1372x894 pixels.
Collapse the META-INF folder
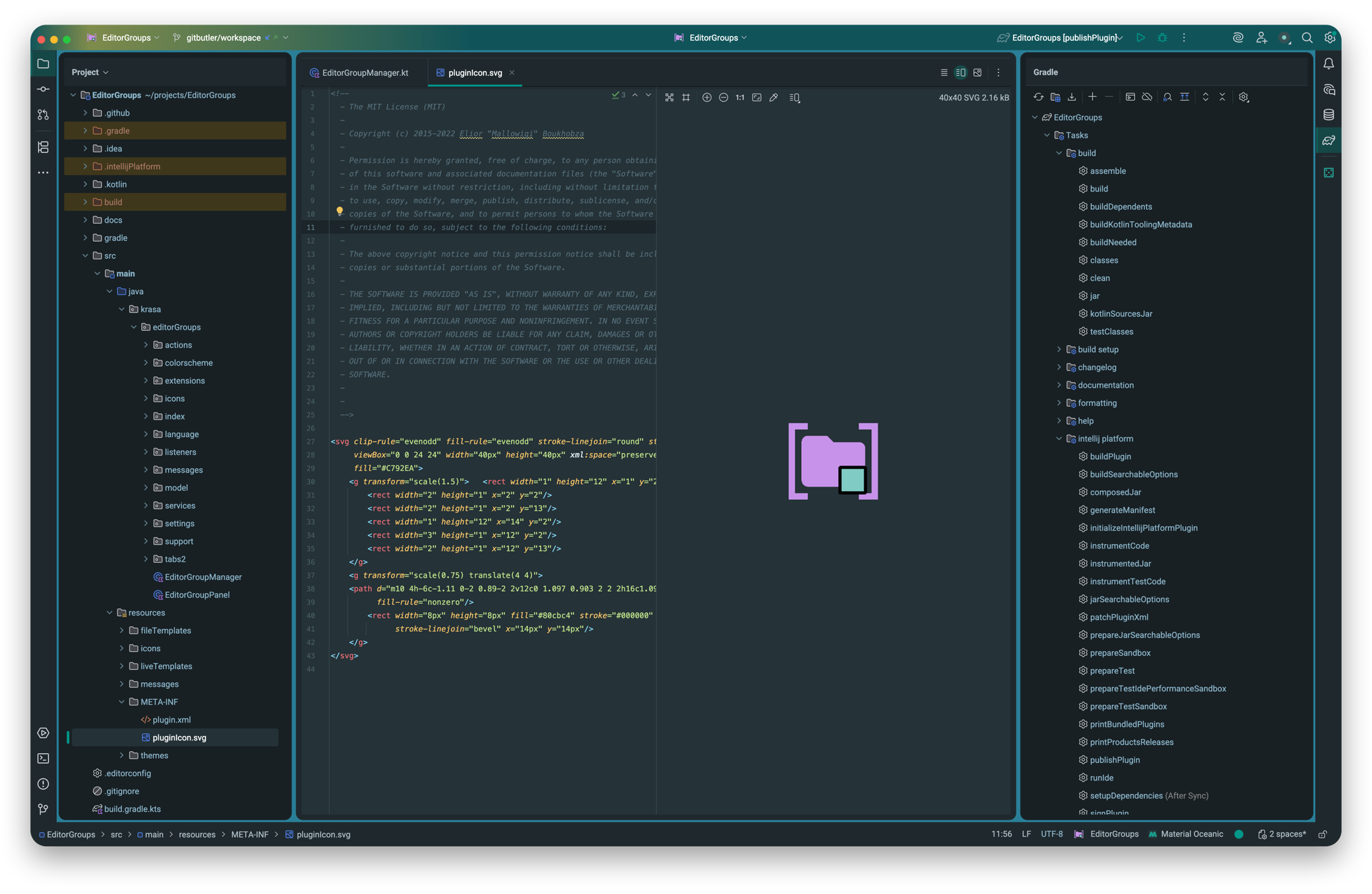tap(122, 702)
